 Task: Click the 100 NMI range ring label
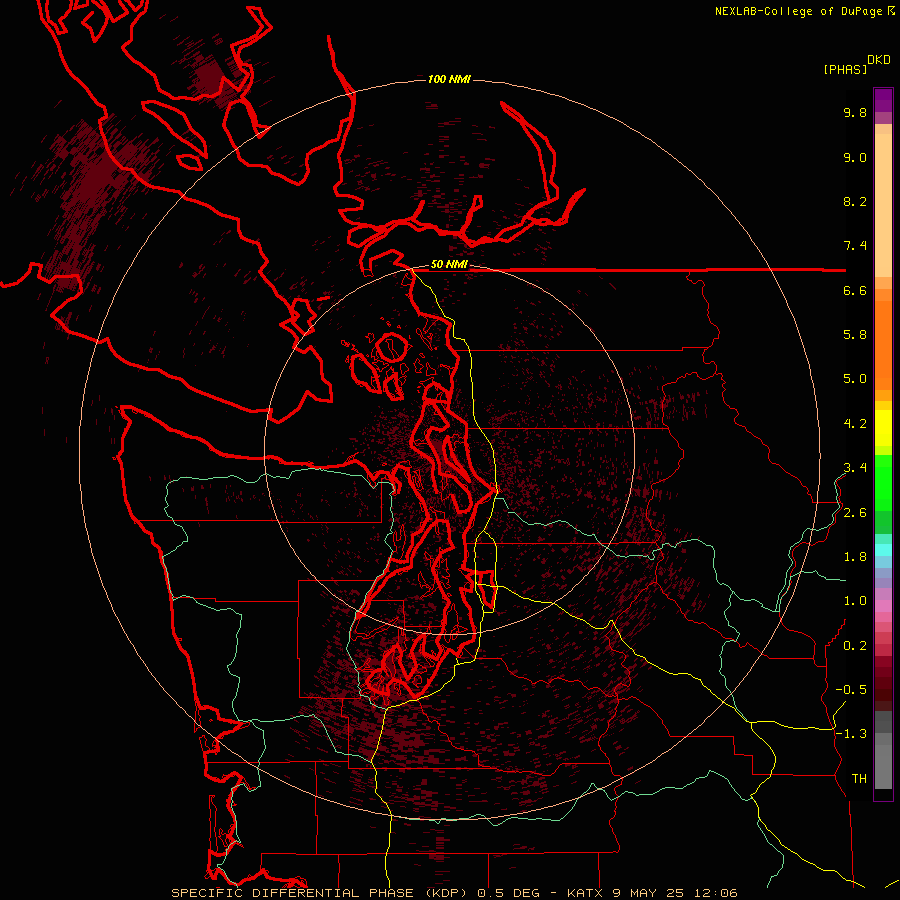click(449, 79)
